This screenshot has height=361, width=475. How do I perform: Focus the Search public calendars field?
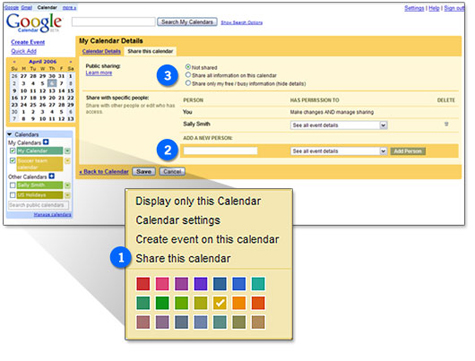38,205
